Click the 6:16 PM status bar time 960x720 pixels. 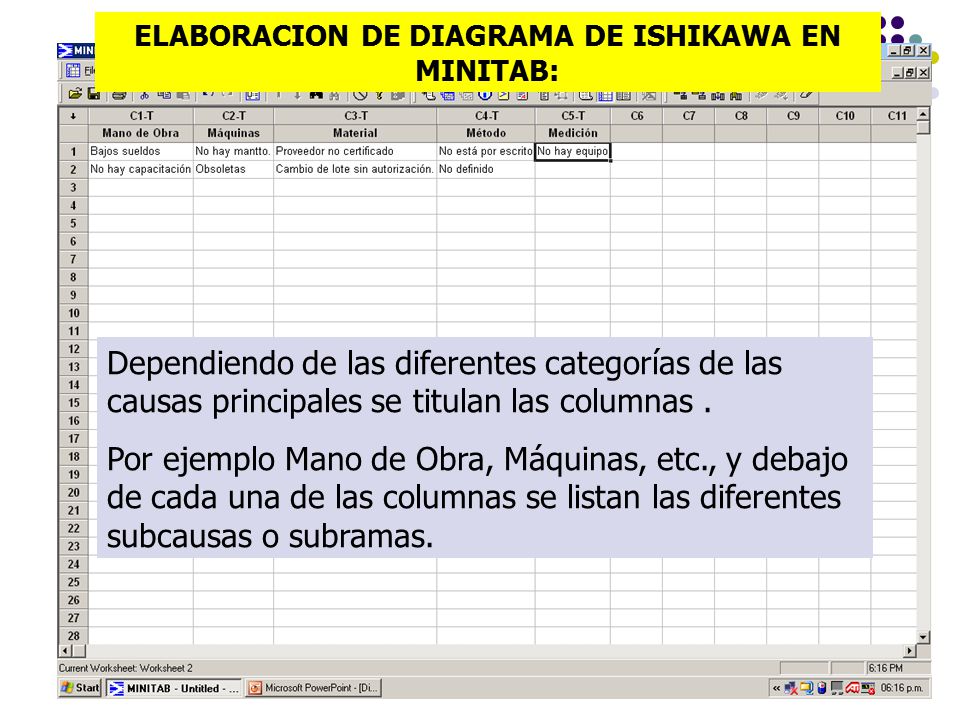click(x=885, y=668)
